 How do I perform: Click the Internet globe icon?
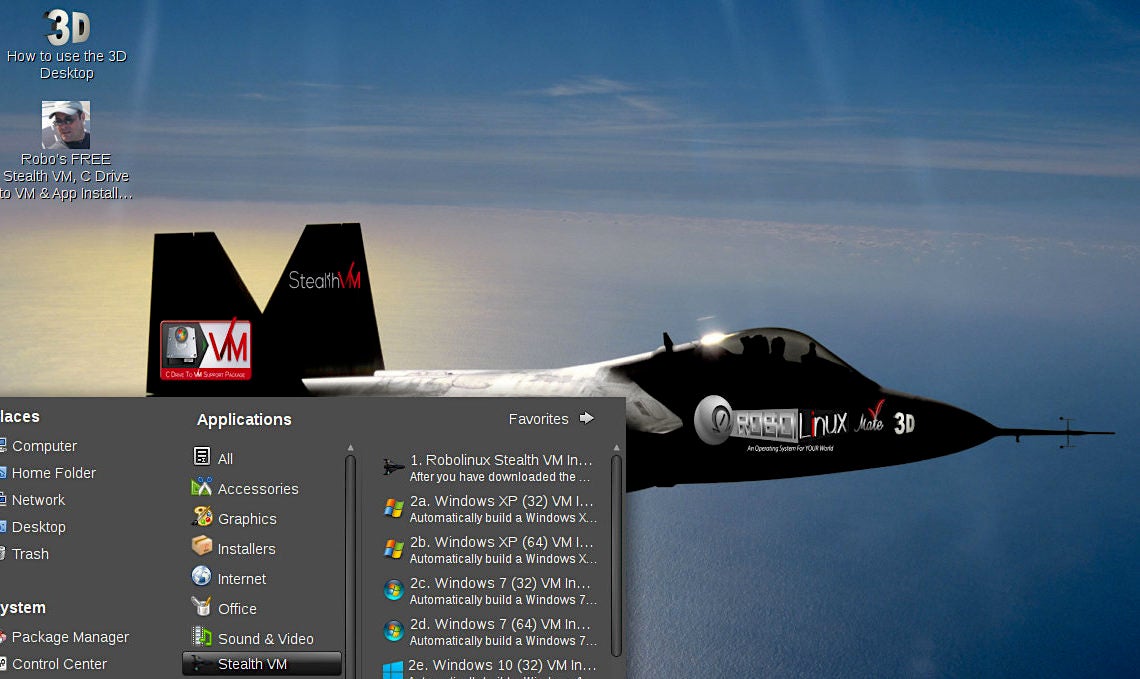tap(201, 576)
